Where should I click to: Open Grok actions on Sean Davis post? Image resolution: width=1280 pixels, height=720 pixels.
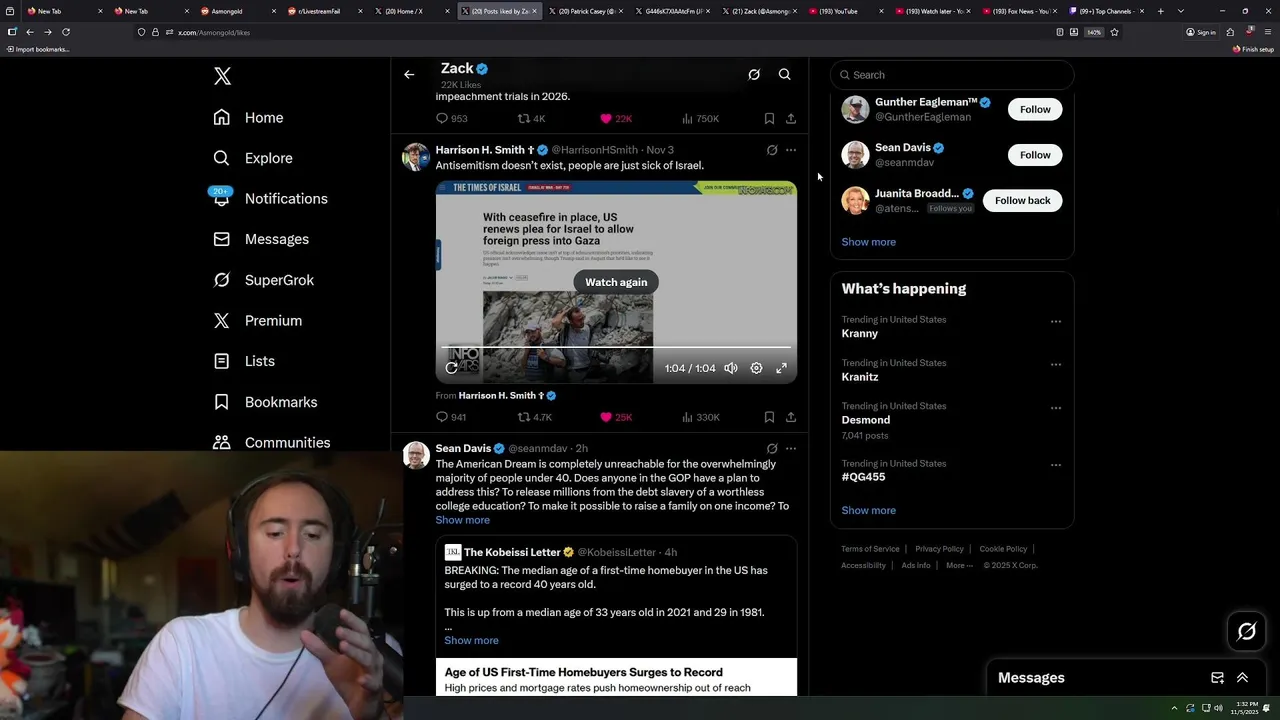(x=772, y=449)
